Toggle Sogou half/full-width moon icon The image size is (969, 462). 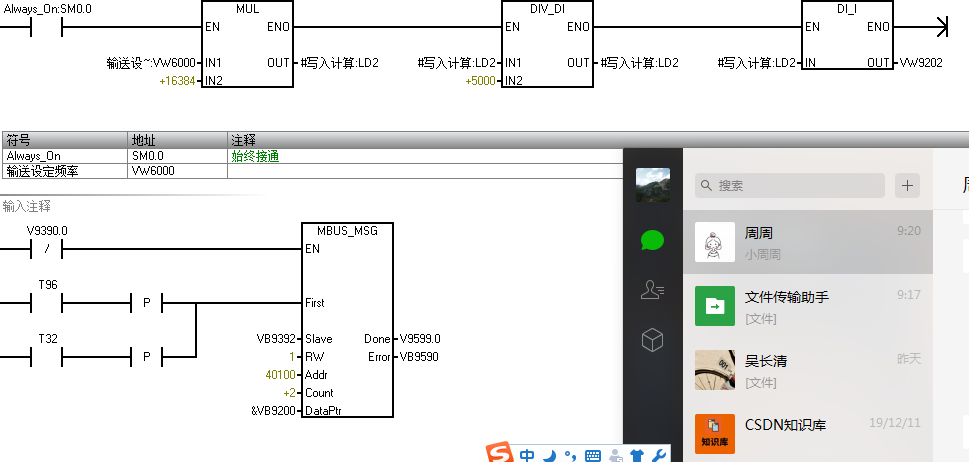(549, 455)
